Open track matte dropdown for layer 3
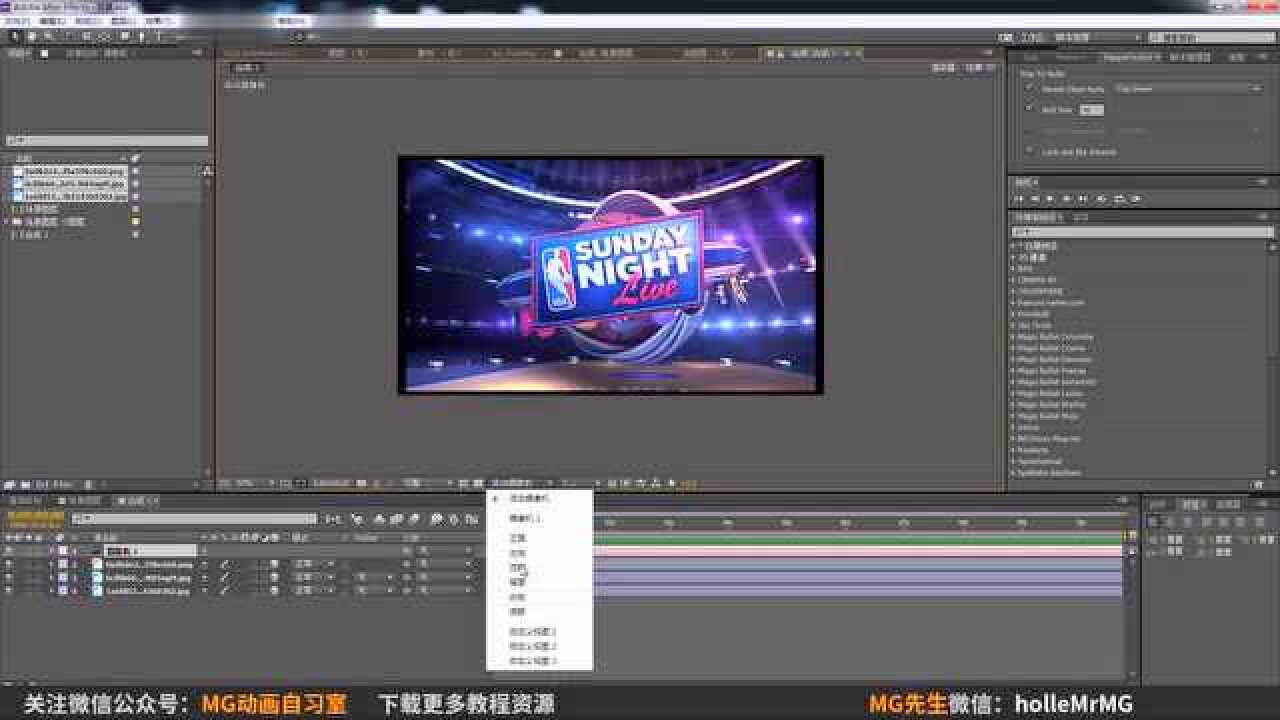The height and width of the screenshot is (720, 1280). (x=373, y=577)
